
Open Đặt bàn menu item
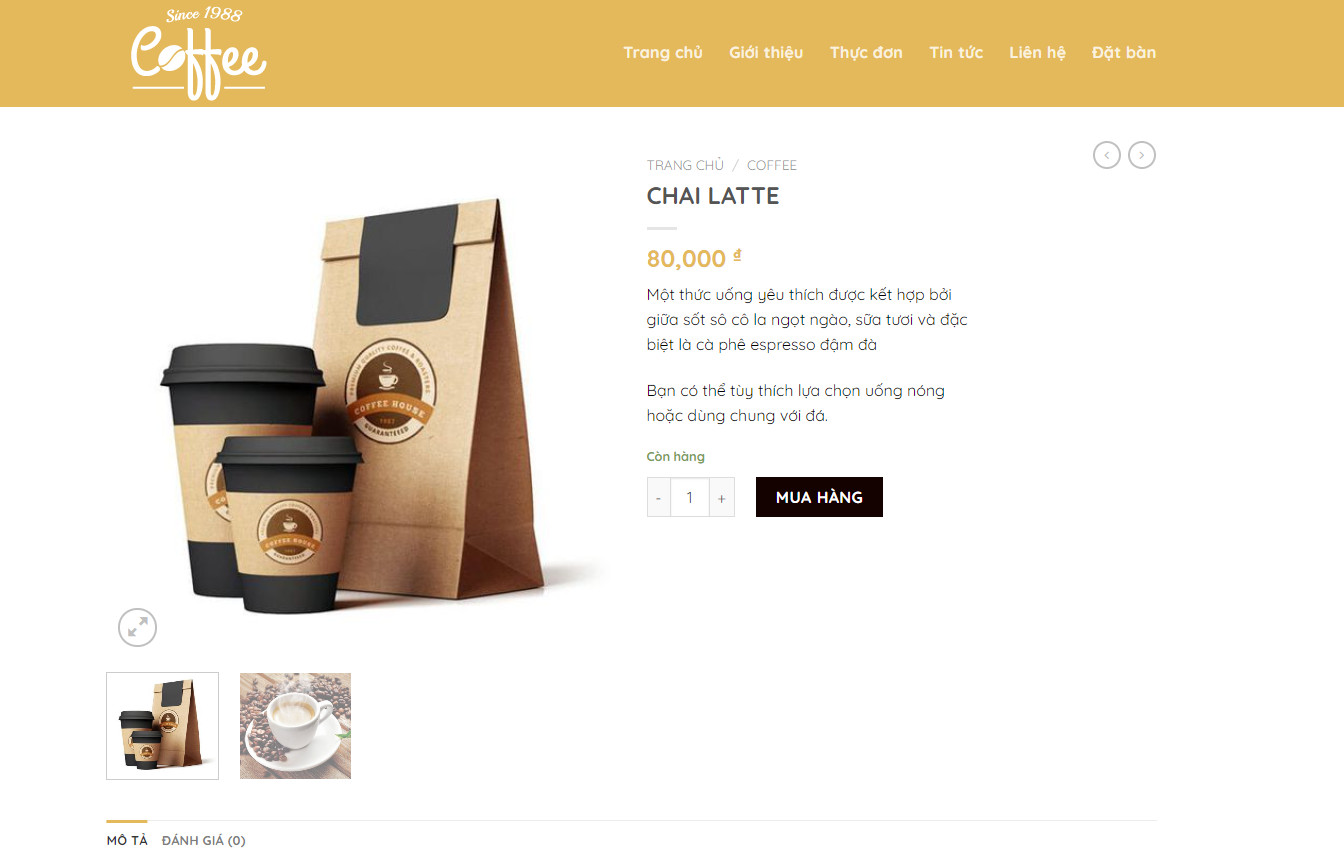click(1124, 52)
